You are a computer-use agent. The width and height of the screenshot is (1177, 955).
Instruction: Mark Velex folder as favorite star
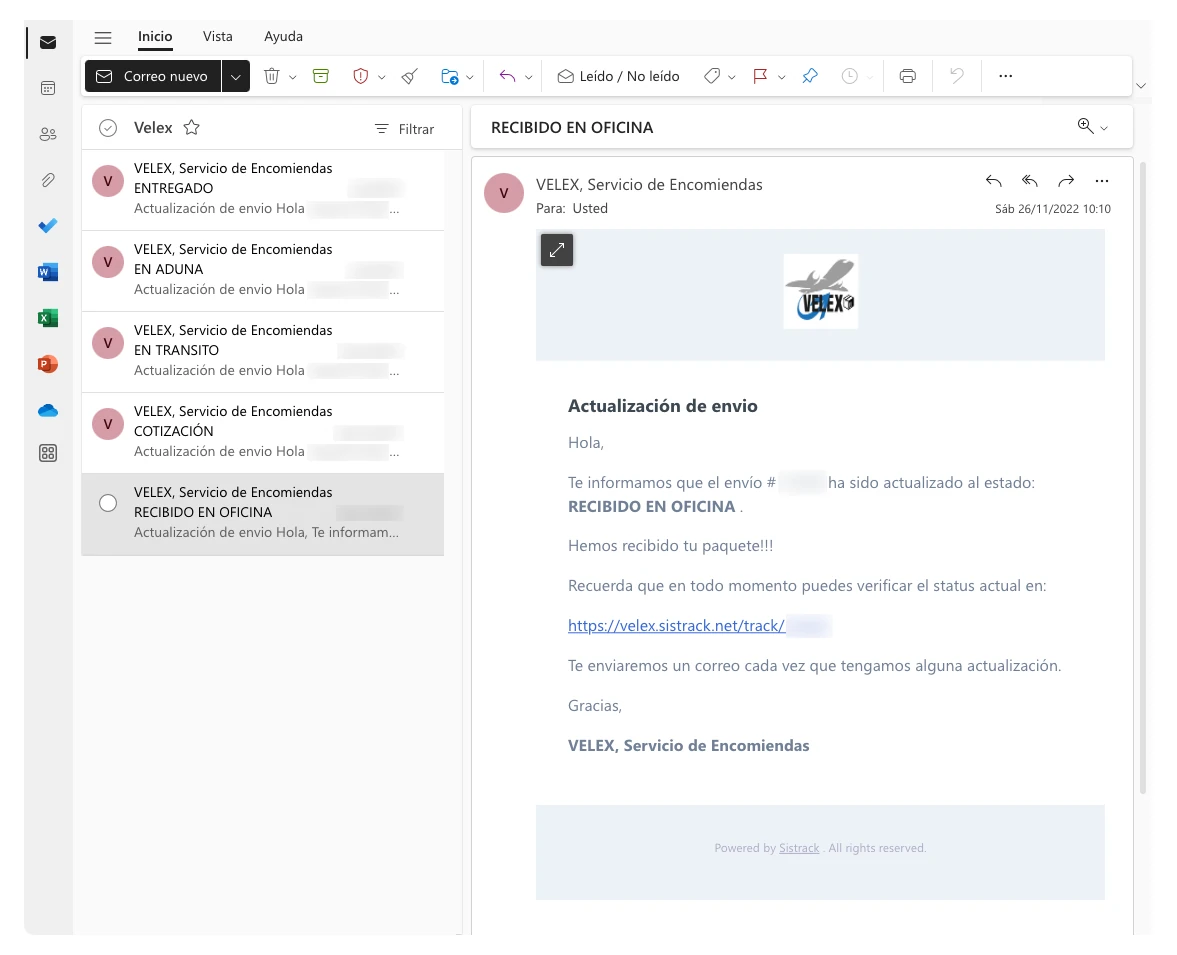point(192,128)
